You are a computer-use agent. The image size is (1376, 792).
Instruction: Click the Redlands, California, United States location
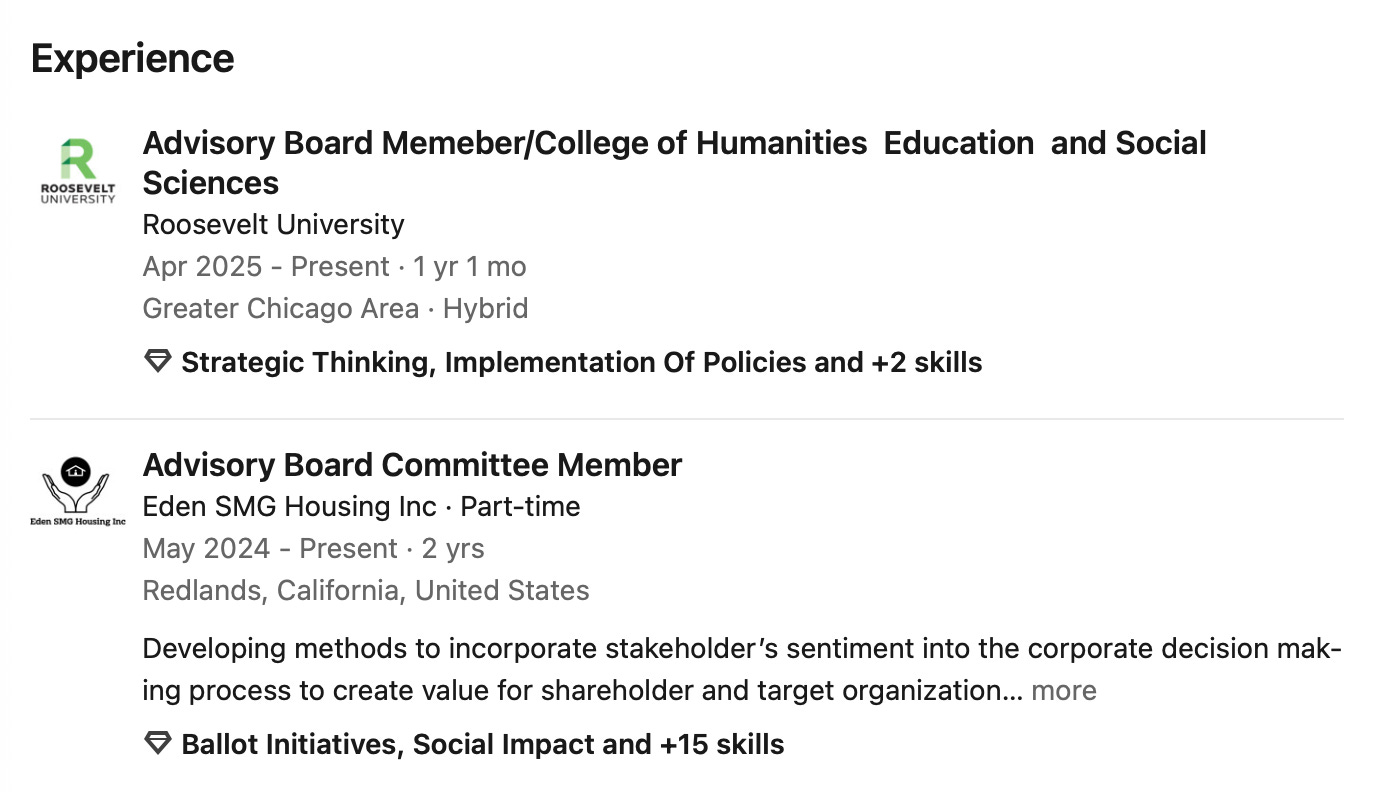[366, 590]
